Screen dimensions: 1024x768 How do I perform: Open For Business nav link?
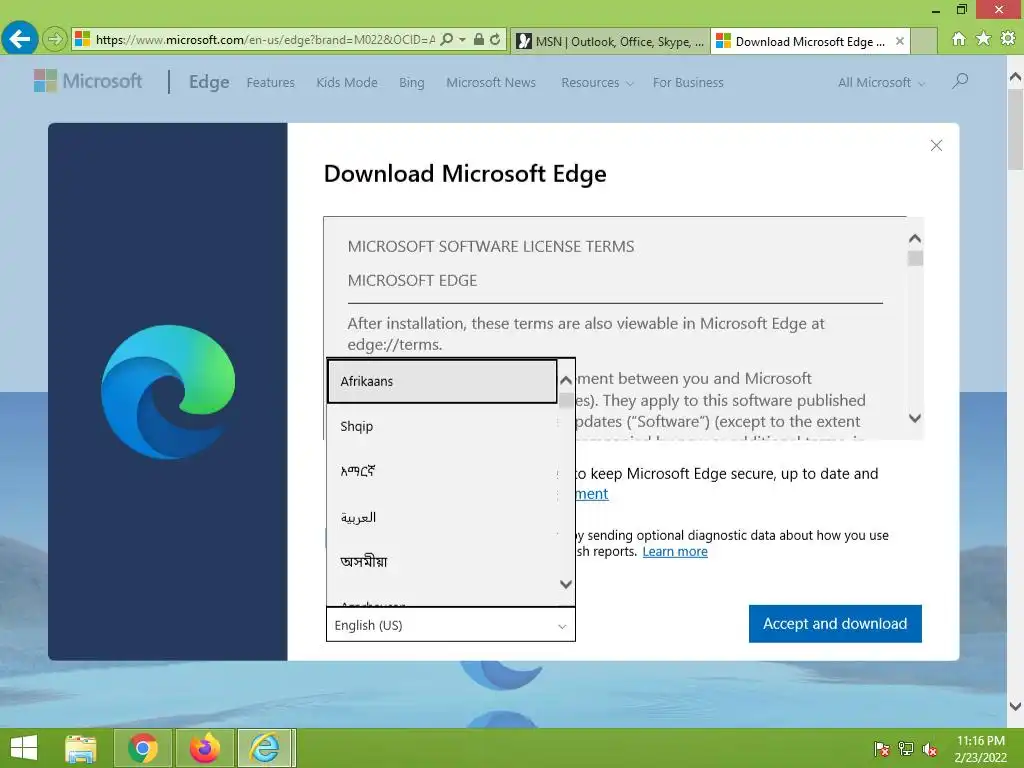coord(688,82)
